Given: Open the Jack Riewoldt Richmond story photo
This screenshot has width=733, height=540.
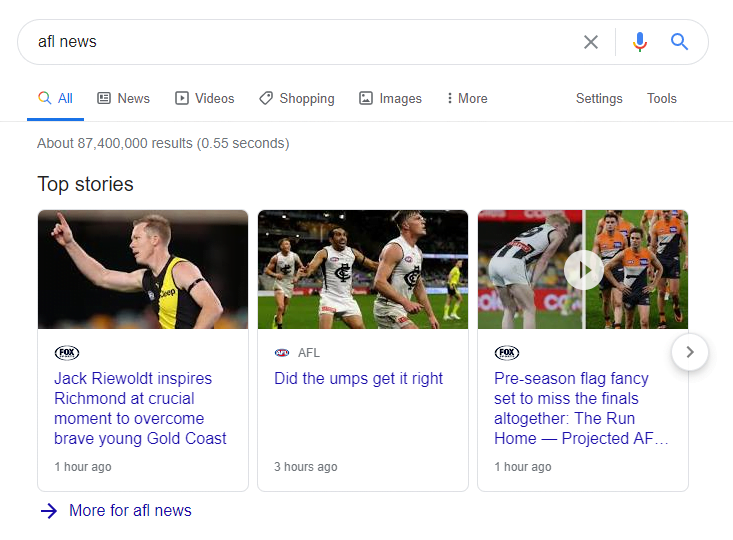Looking at the screenshot, I should pos(143,269).
